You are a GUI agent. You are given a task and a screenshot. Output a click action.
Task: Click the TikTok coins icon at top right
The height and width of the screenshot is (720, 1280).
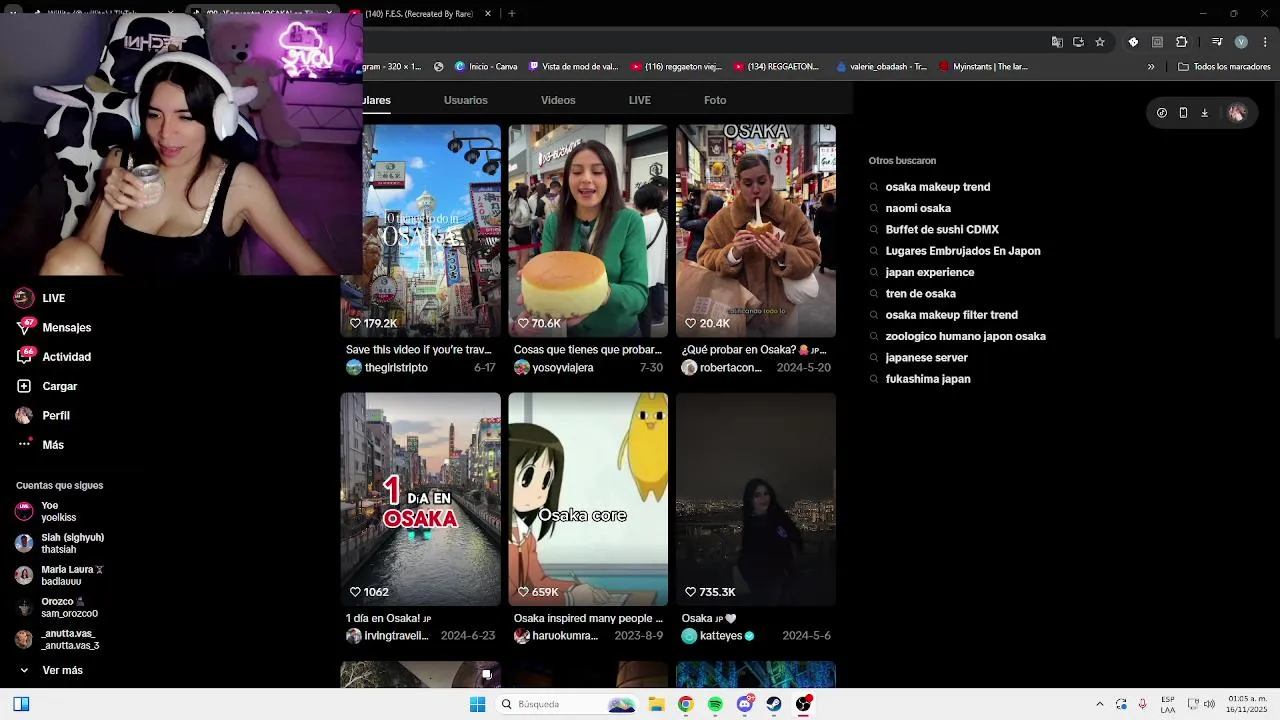pyautogui.click(x=1162, y=113)
